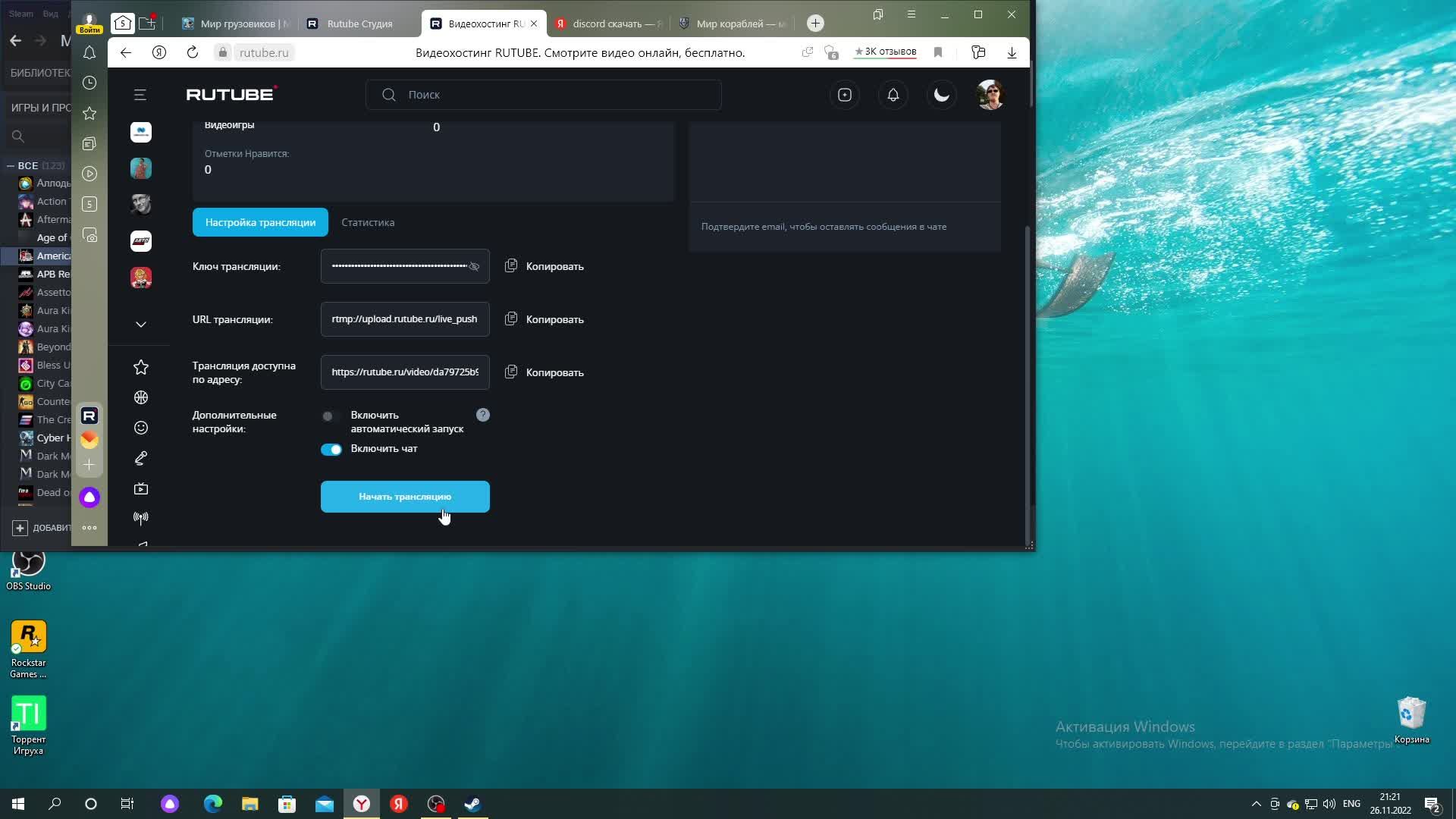
Task: Click the upload video plus icon
Action: 845,95
